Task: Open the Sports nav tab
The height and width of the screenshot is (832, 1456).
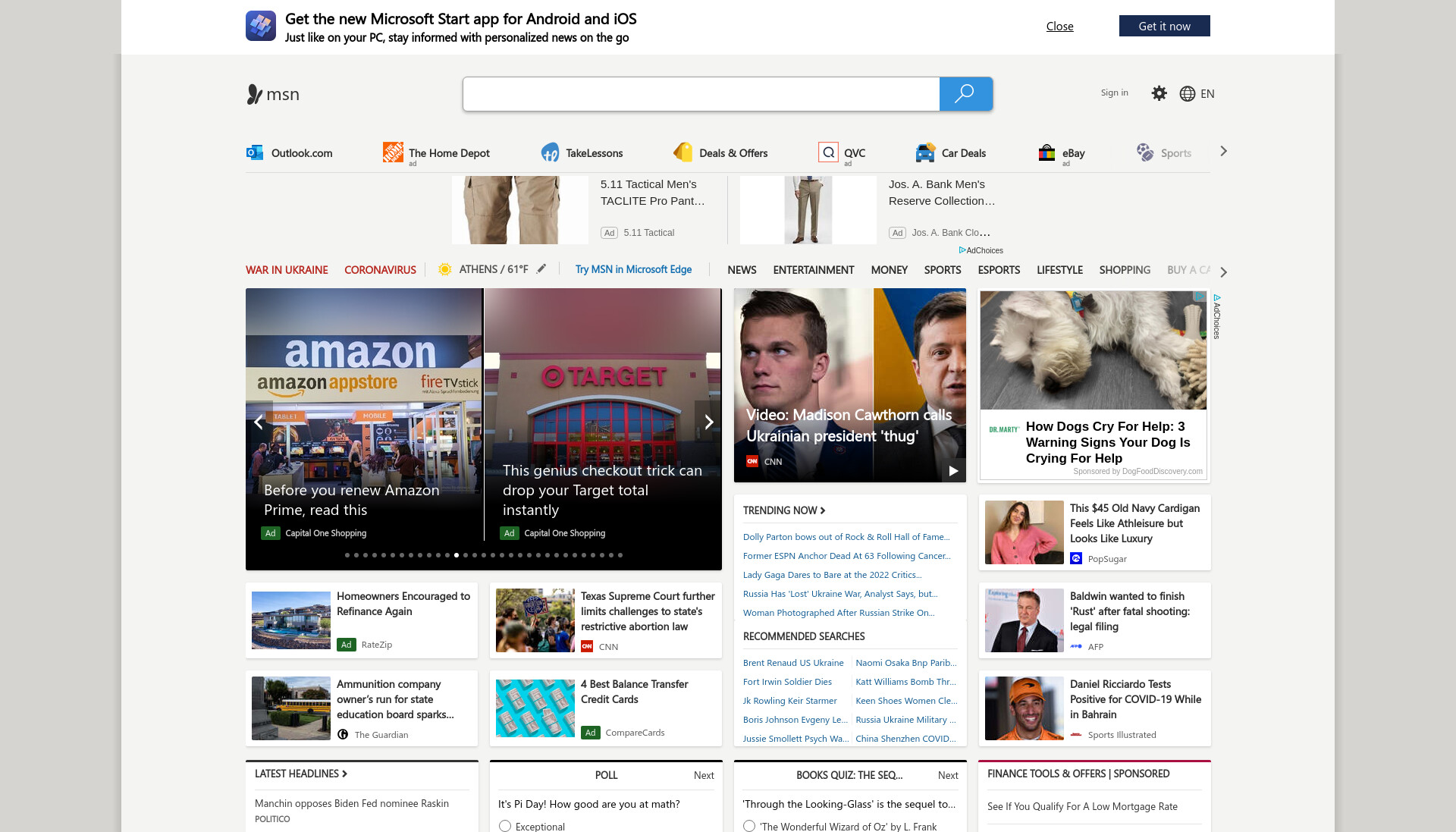Action: point(943,270)
